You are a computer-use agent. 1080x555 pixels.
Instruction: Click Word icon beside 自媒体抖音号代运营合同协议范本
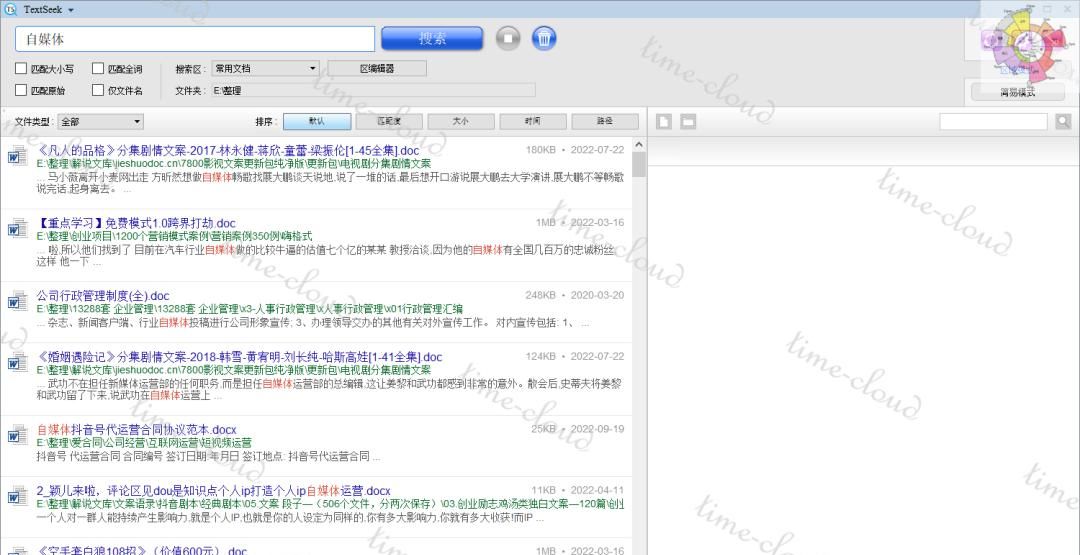pyautogui.click(x=18, y=435)
